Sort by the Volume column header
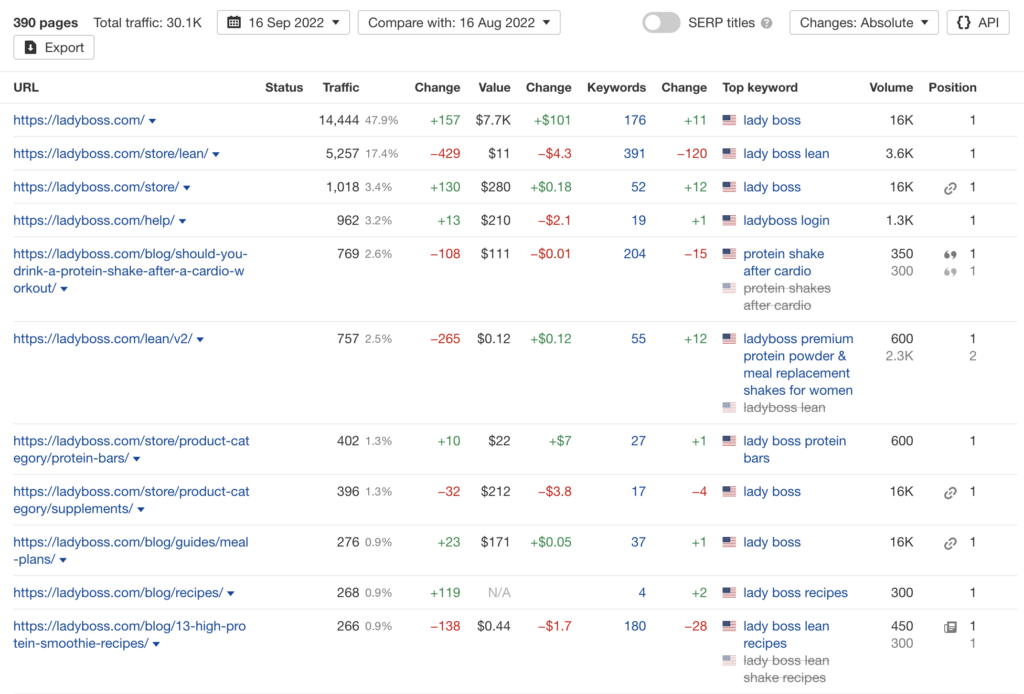The width and height of the screenshot is (1024, 694). click(x=891, y=87)
